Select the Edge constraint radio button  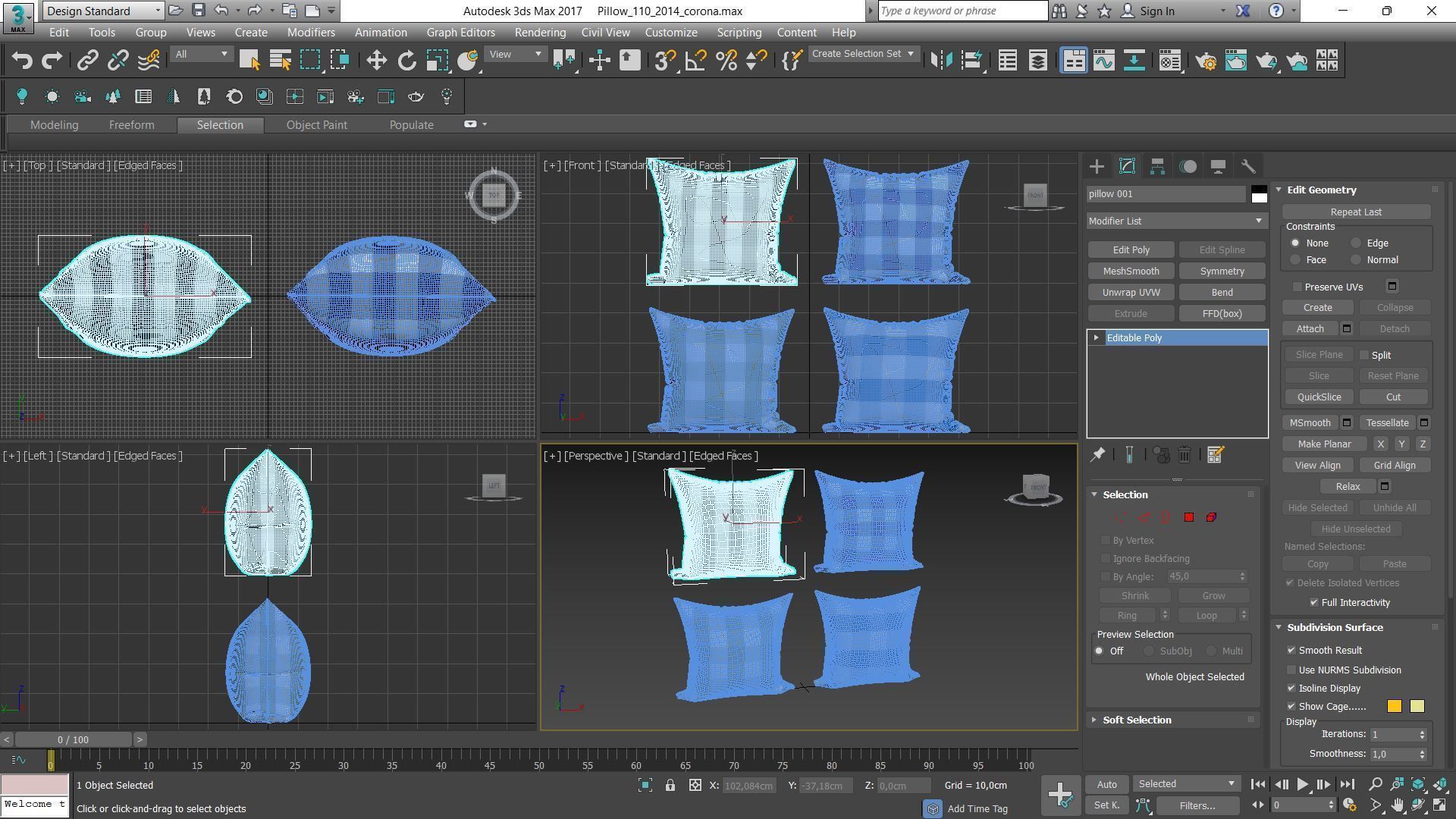pos(1356,243)
